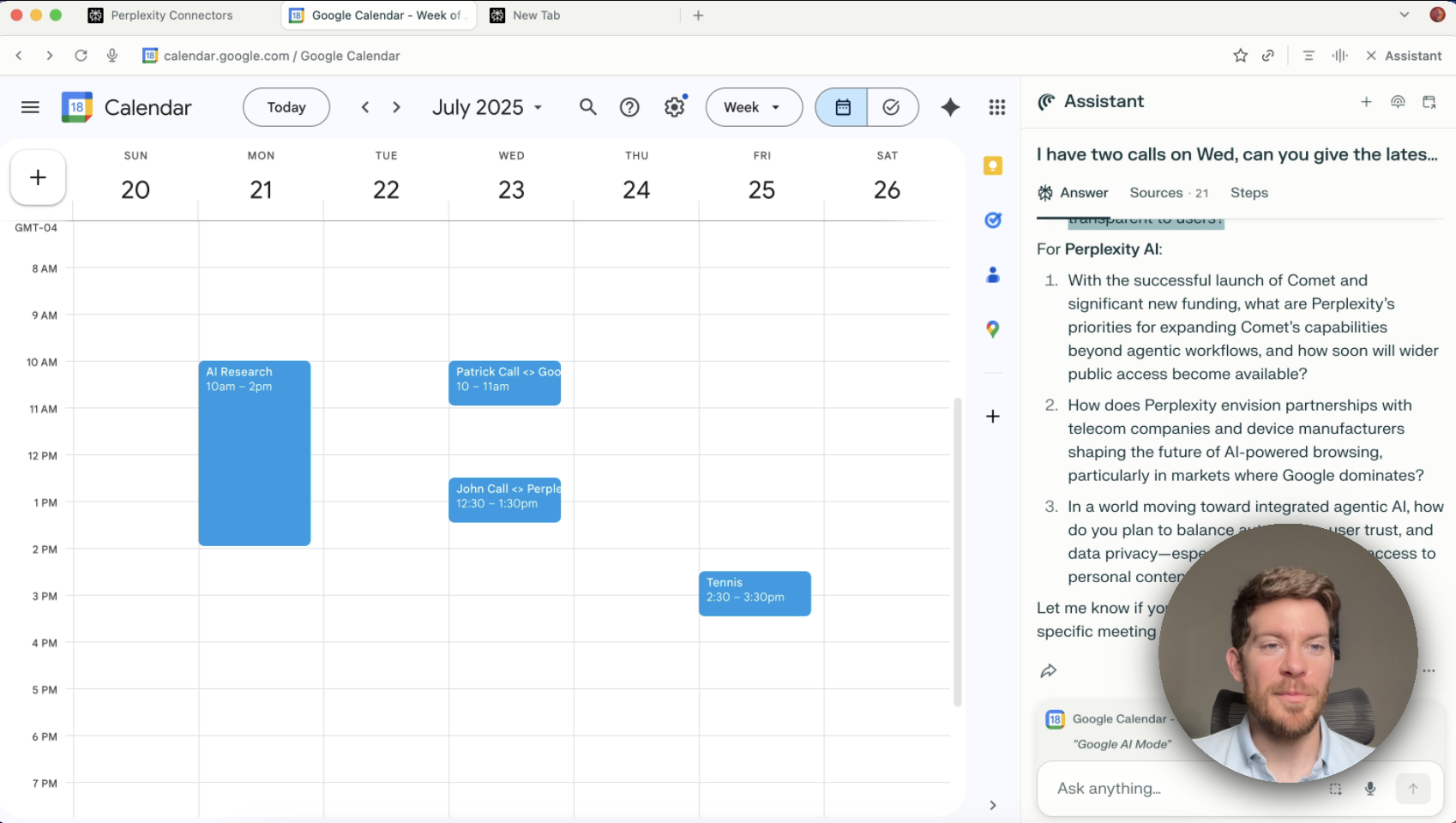
Task: Share the Assistant answer arrow icon
Action: pyautogui.click(x=1048, y=670)
